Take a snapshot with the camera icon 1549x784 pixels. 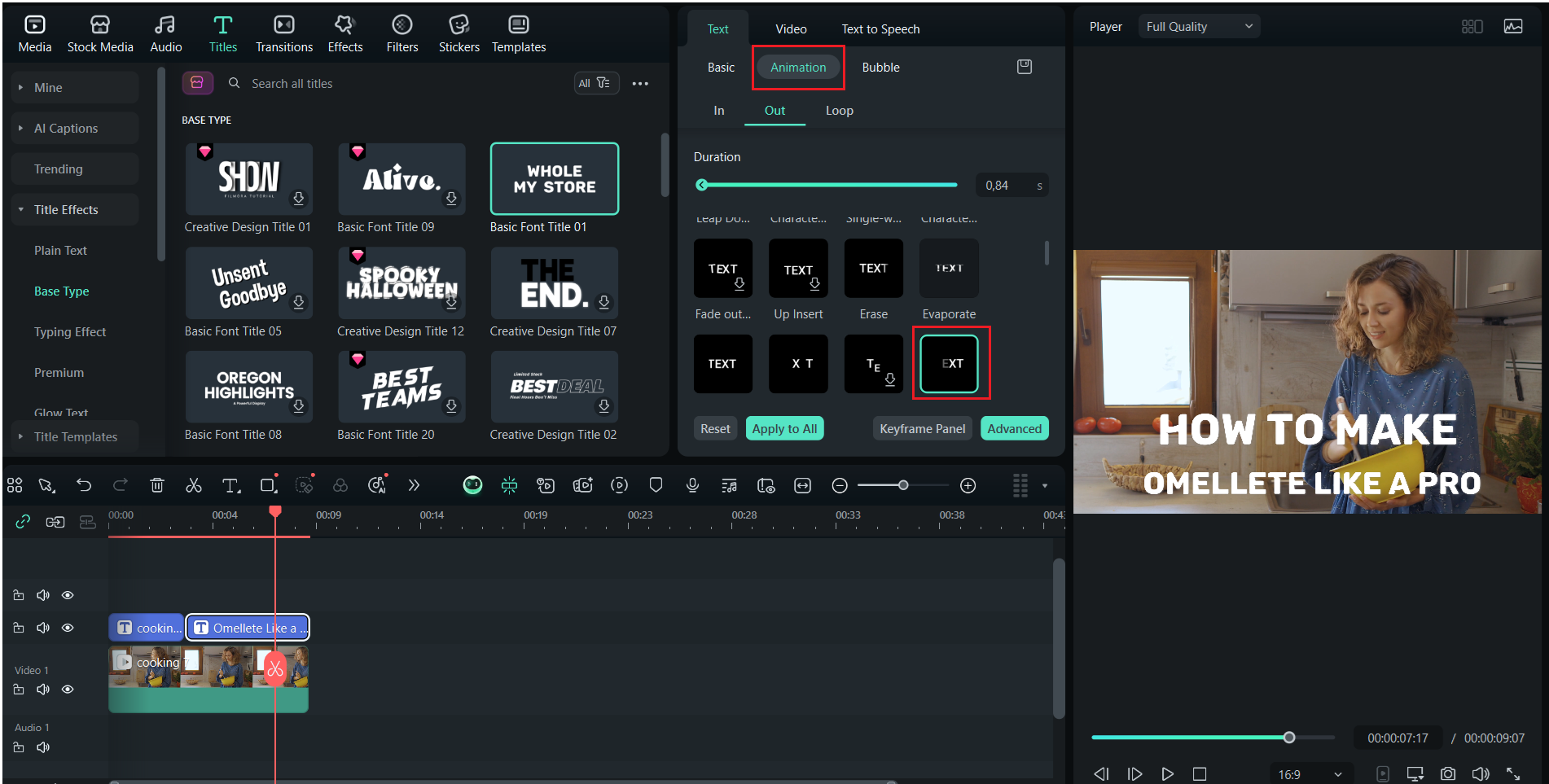pos(1447,773)
